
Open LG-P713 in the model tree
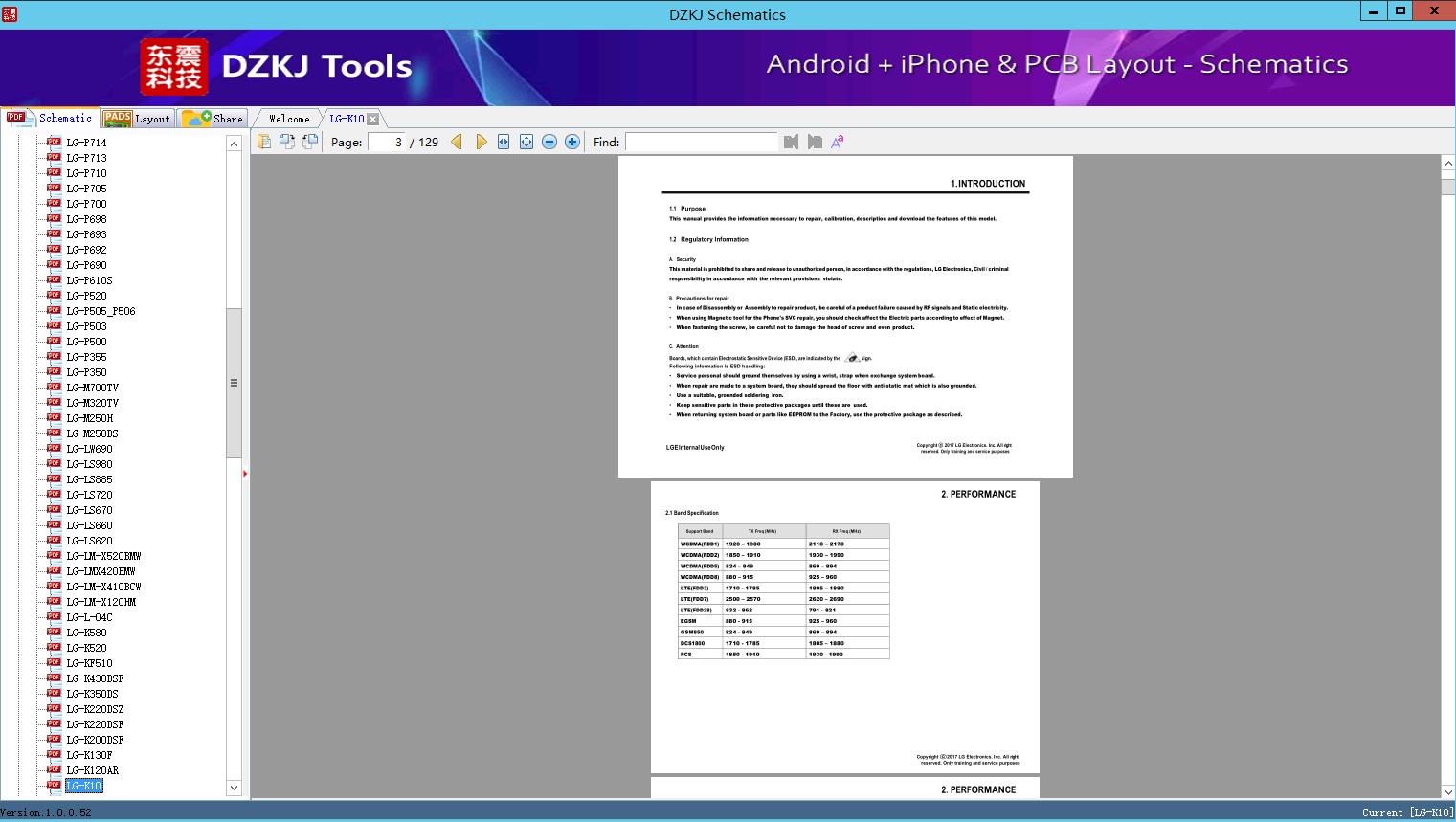pos(86,158)
